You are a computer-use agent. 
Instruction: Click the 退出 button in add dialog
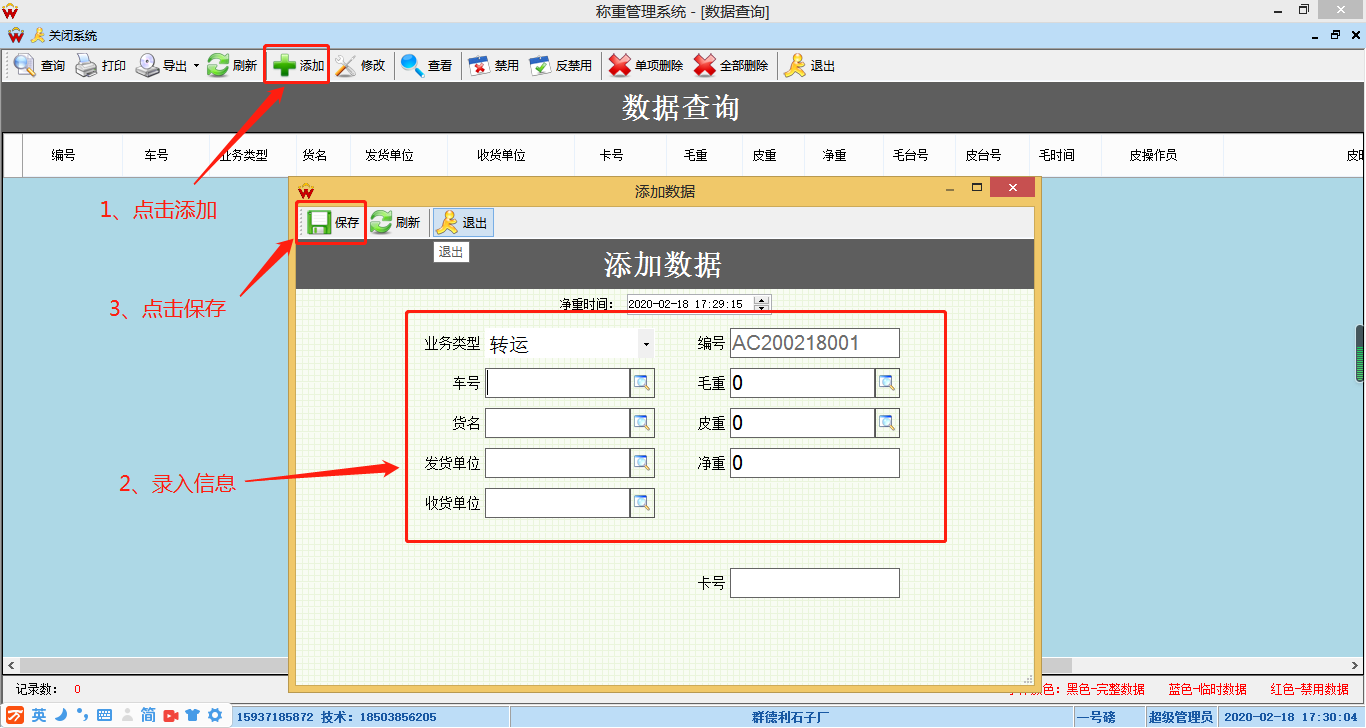pos(463,223)
